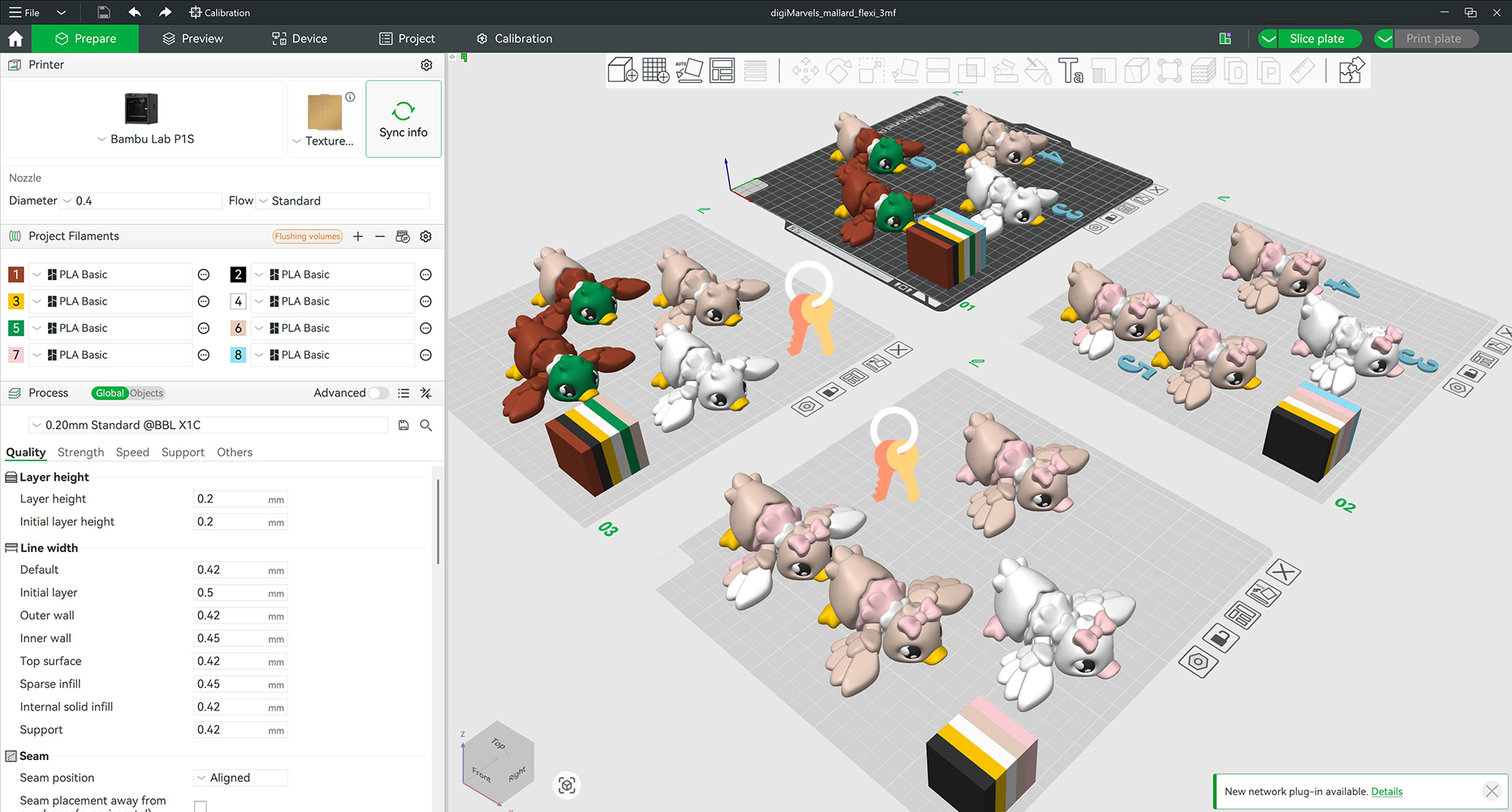Open the Seam position Aligned dropdown
Viewport: 1512px width, 812px height.
pyautogui.click(x=241, y=778)
